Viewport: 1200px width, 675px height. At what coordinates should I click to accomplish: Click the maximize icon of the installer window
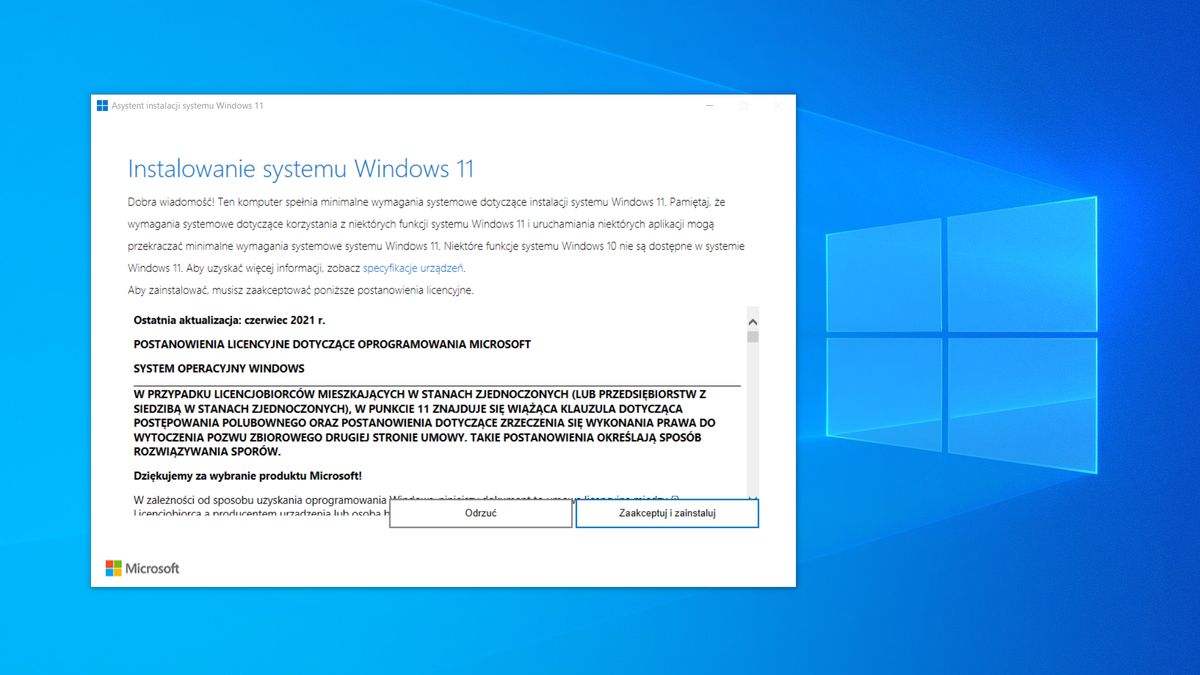743,105
